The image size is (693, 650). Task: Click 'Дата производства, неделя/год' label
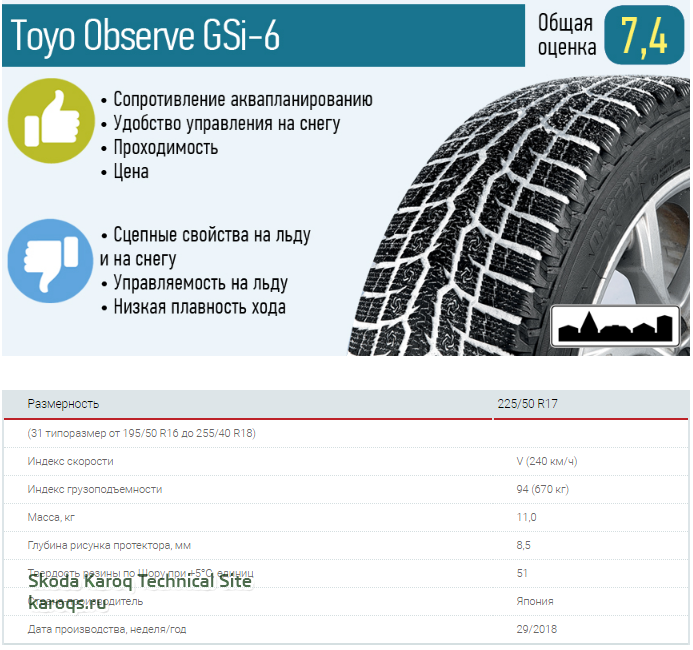pos(107,629)
